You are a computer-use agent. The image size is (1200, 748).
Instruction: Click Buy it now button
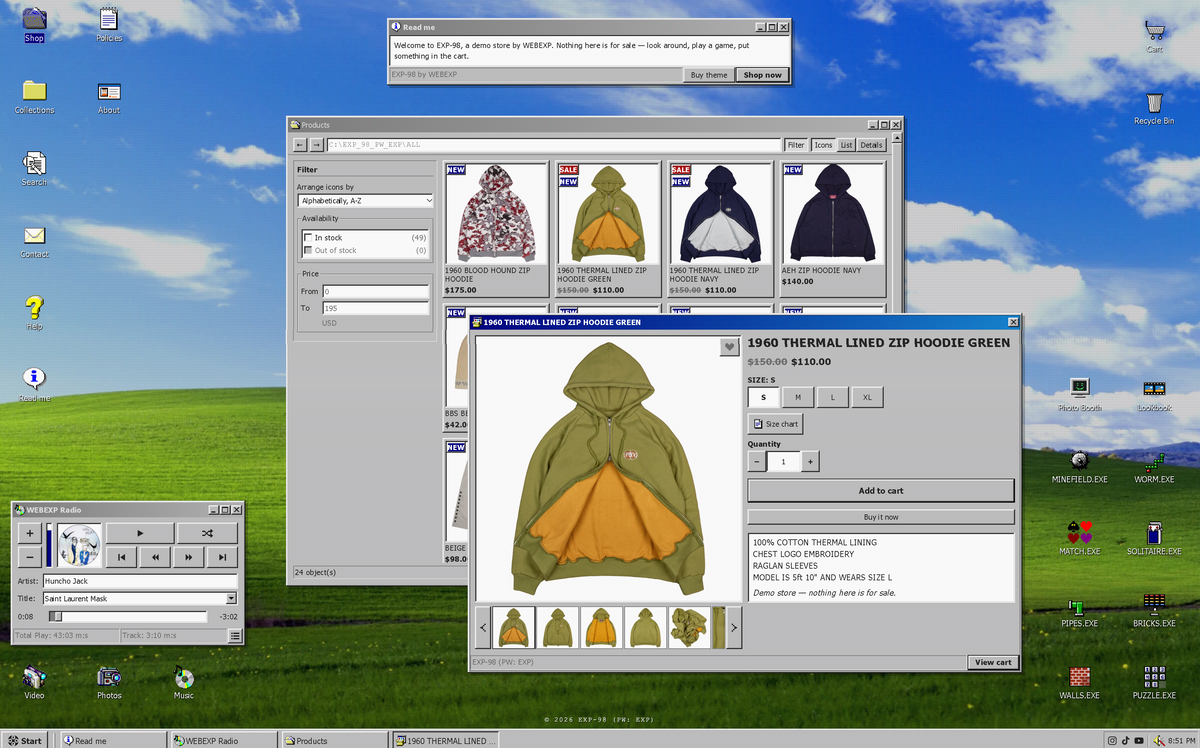point(881,517)
